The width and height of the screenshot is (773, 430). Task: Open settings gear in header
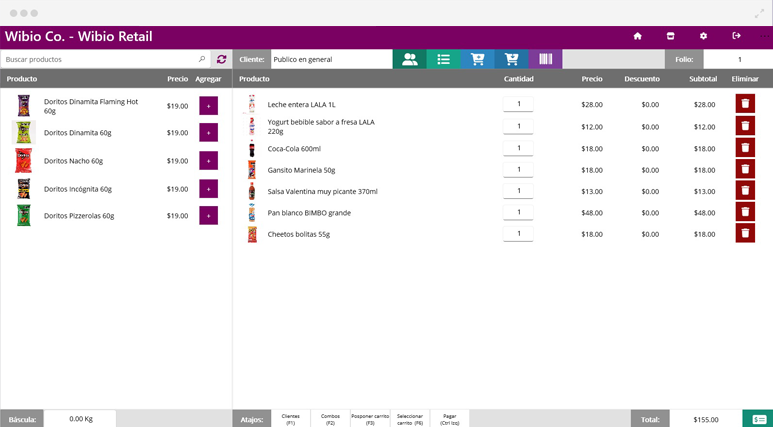coord(703,36)
